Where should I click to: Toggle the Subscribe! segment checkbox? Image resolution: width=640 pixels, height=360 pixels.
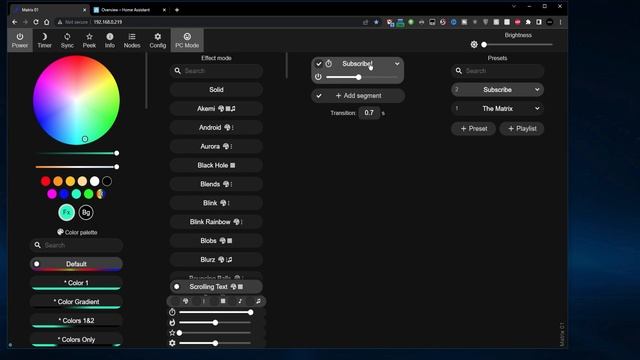click(319, 64)
